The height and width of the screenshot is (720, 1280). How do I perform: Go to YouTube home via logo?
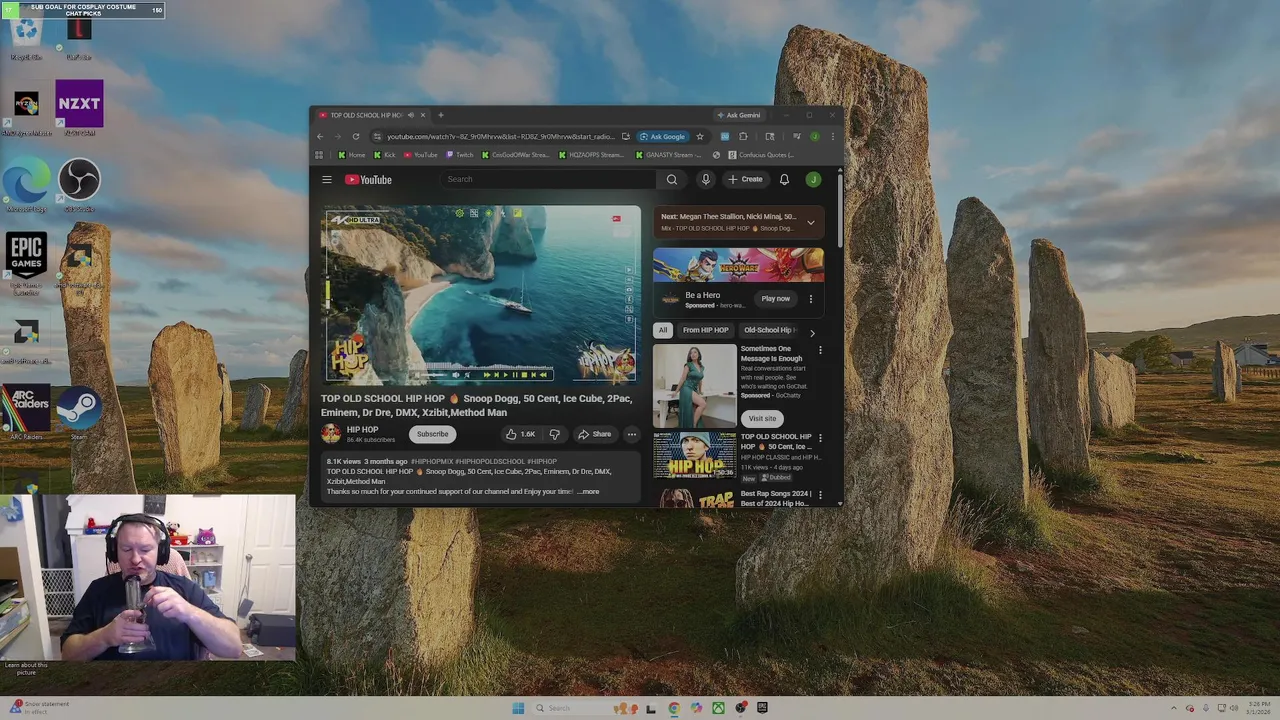pyautogui.click(x=368, y=180)
